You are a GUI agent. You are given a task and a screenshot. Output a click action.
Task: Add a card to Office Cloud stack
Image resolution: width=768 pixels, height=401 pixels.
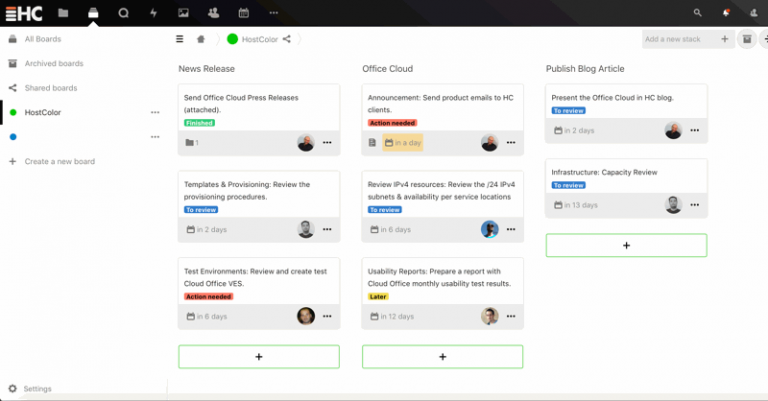[x=443, y=357]
